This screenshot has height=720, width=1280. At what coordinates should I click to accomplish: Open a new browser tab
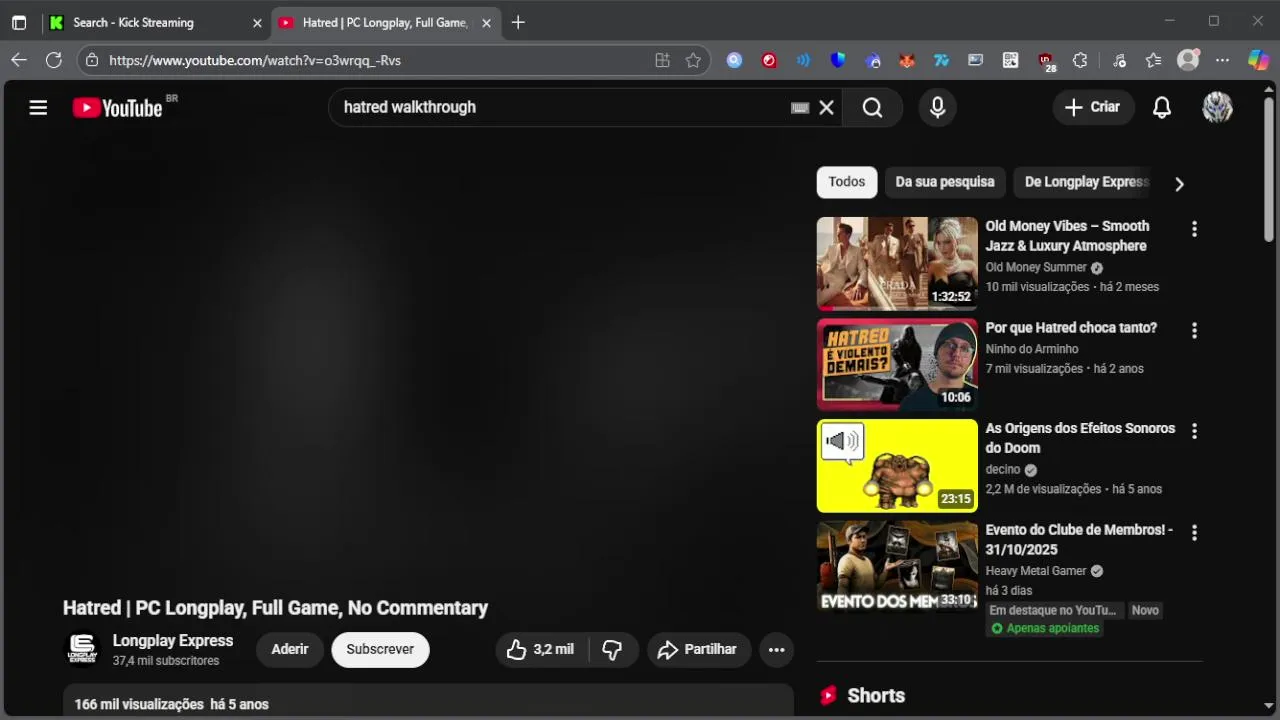pyautogui.click(x=518, y=22)
